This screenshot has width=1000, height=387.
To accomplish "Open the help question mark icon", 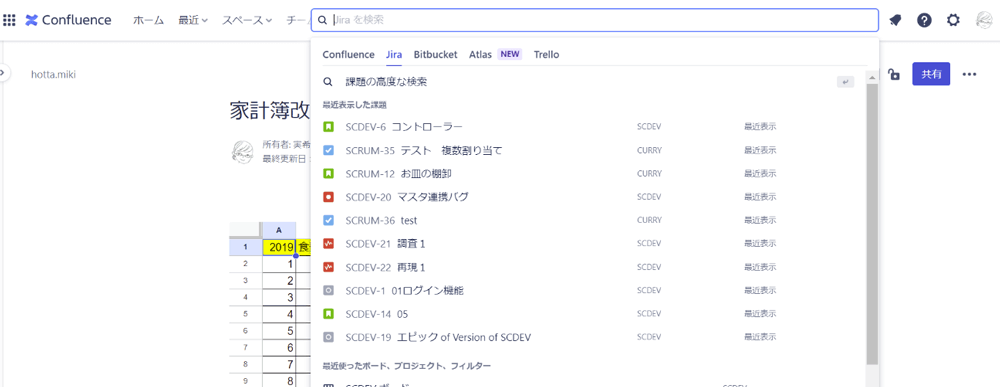I will (x=924, y=20).
